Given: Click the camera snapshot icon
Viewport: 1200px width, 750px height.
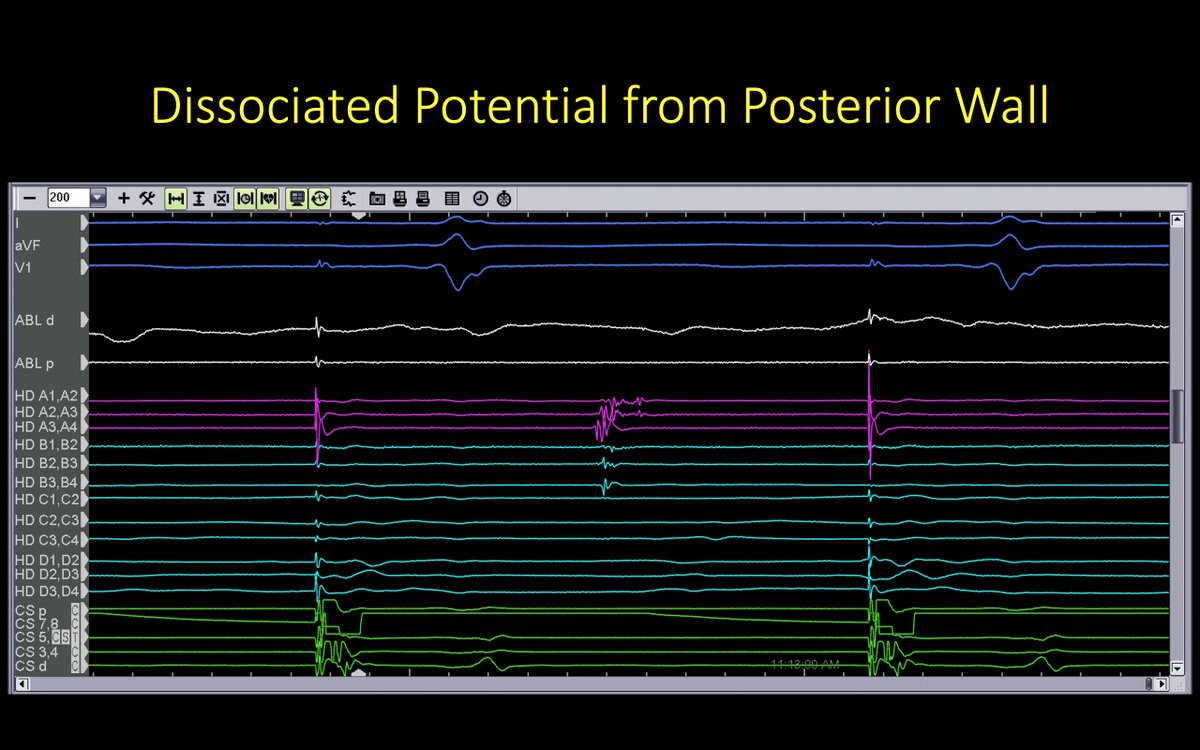Looking at the screenshot, I should [x=377, y=198].
